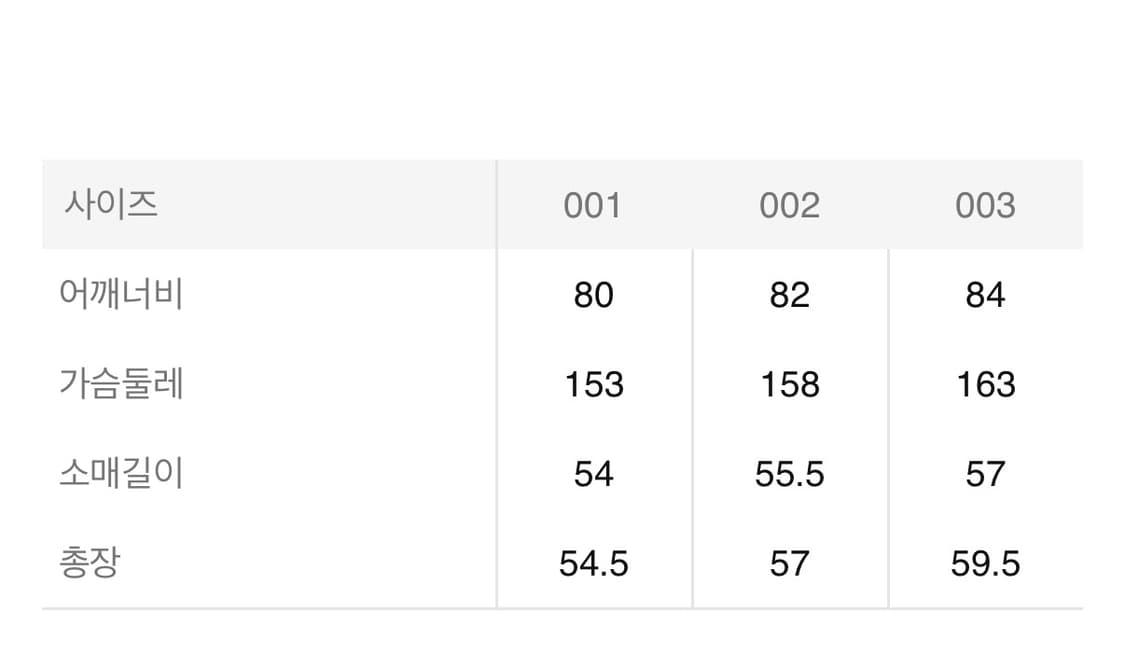The image size is (1125, 667).
Task: Click chest measurement 163
Action: [x=985, y=384]
